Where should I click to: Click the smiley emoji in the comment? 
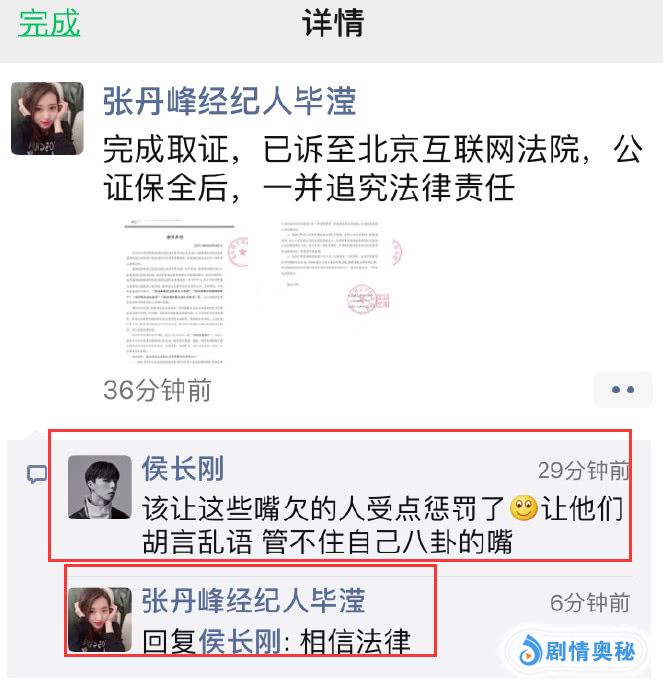pos(524,509)
